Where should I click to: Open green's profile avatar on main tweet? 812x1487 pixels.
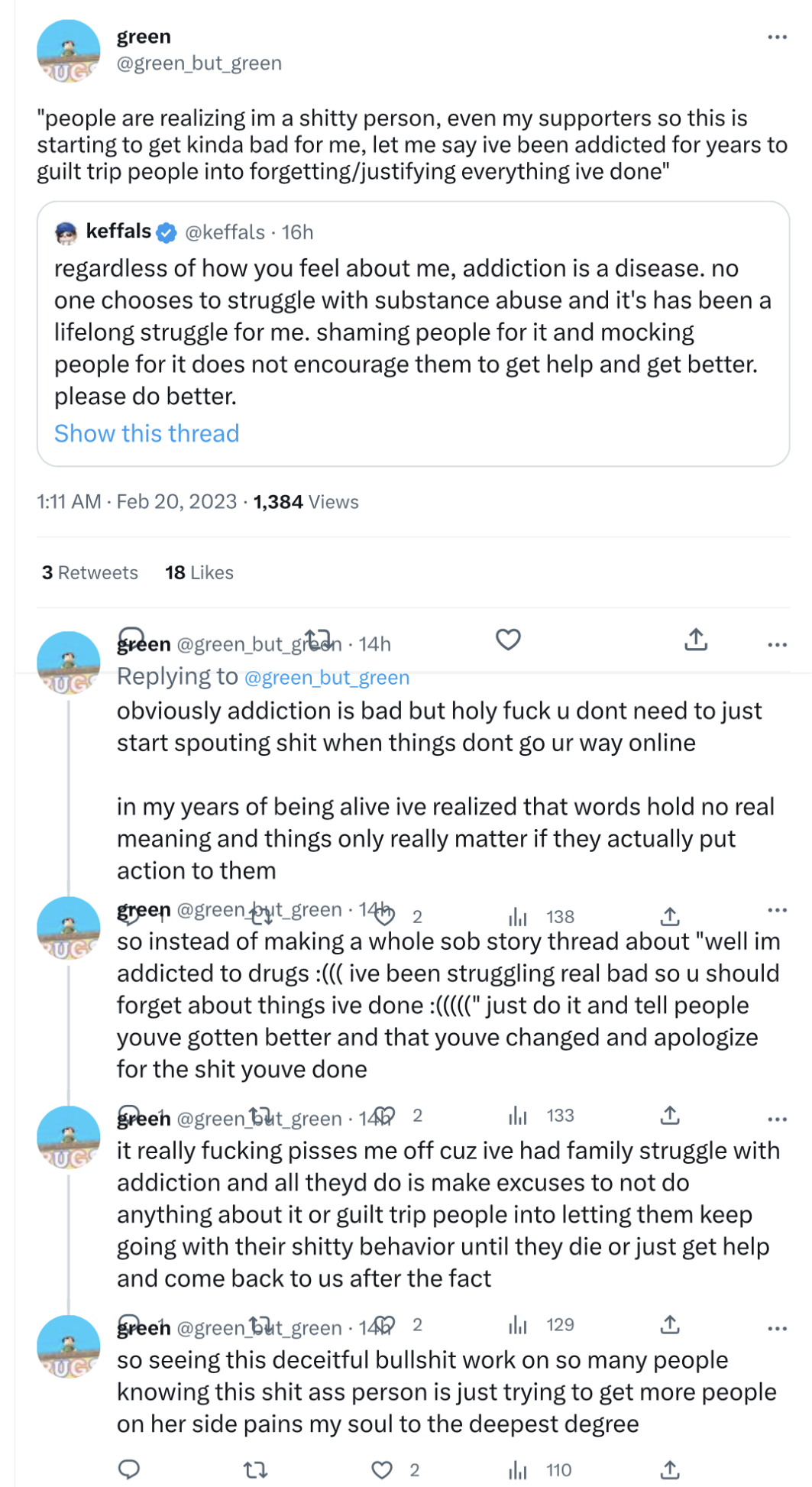click(x=69, y=50)
